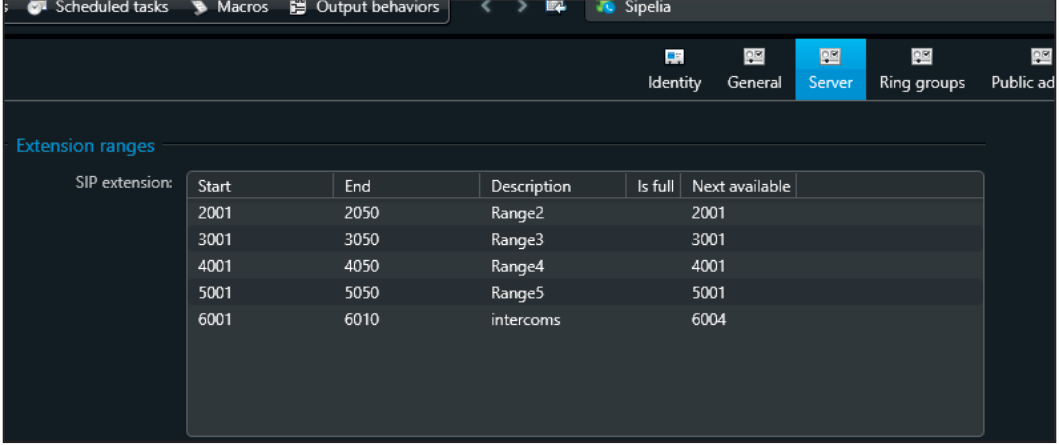Click the back navigation arrow

[x=487, y=8]
